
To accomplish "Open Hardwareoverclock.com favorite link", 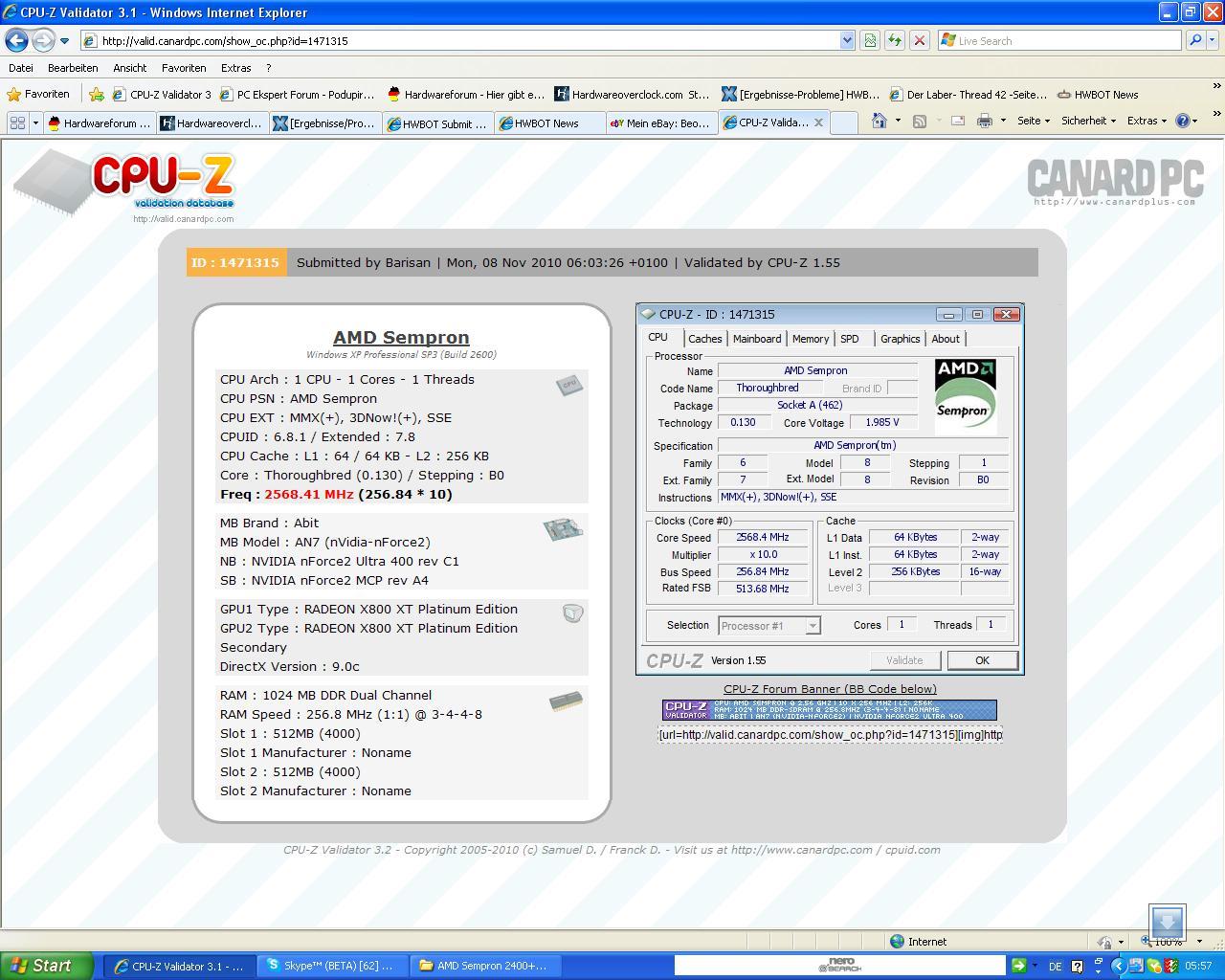I will click(x=633, y=94).
